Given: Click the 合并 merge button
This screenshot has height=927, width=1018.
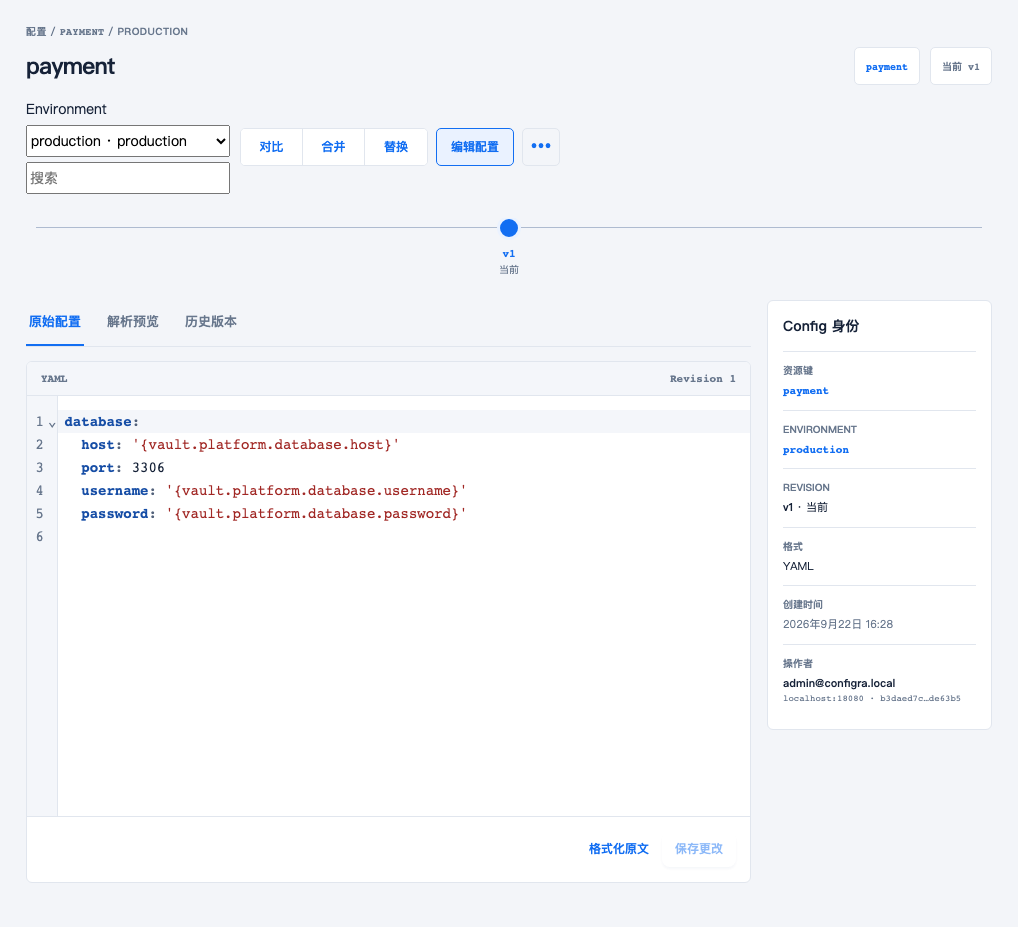Looking at the screenshot, I should point(333,147).
